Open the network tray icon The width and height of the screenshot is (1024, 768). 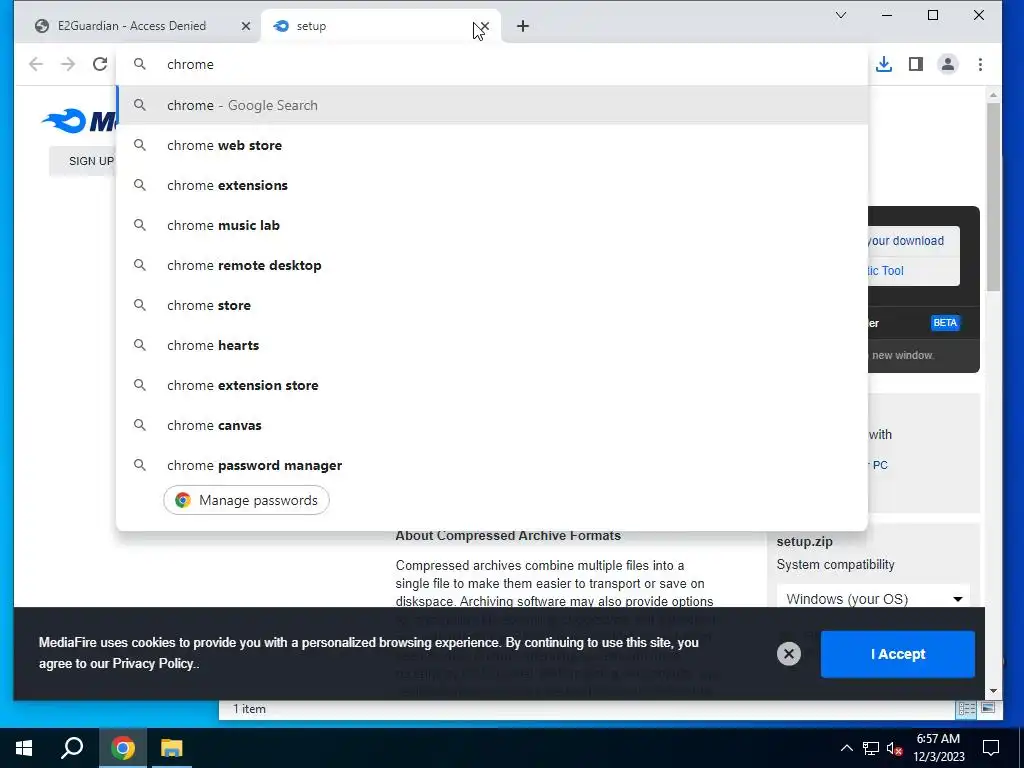871,748
